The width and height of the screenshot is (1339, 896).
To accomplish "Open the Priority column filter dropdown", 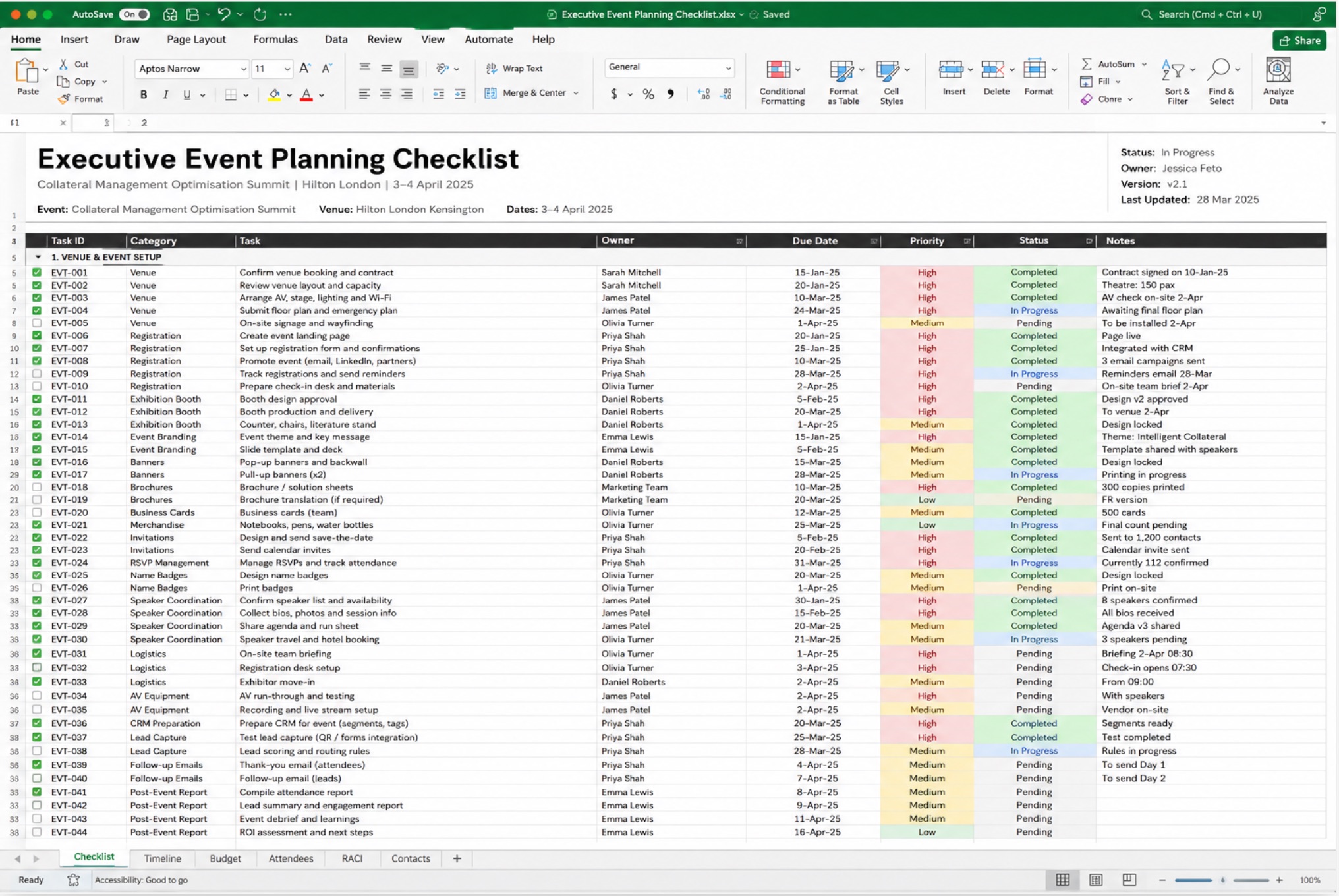I will click(967, 242).
